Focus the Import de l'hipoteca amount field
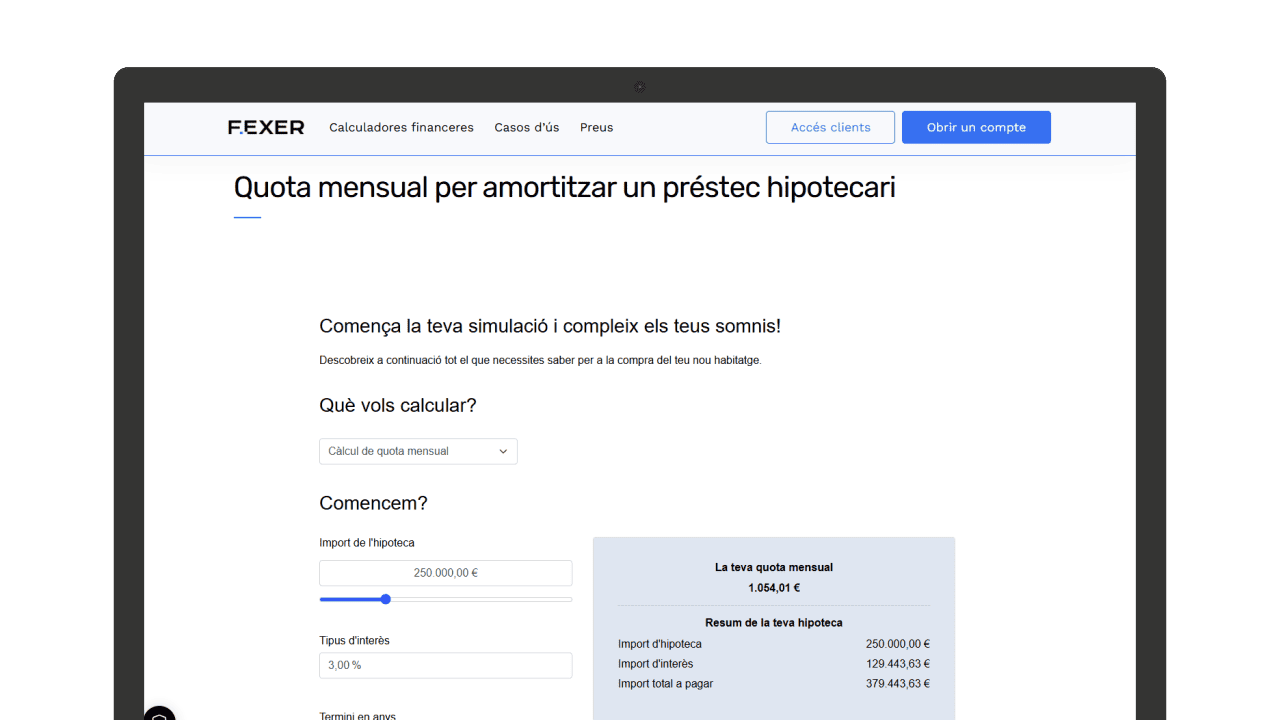 (x=445, y=573)
